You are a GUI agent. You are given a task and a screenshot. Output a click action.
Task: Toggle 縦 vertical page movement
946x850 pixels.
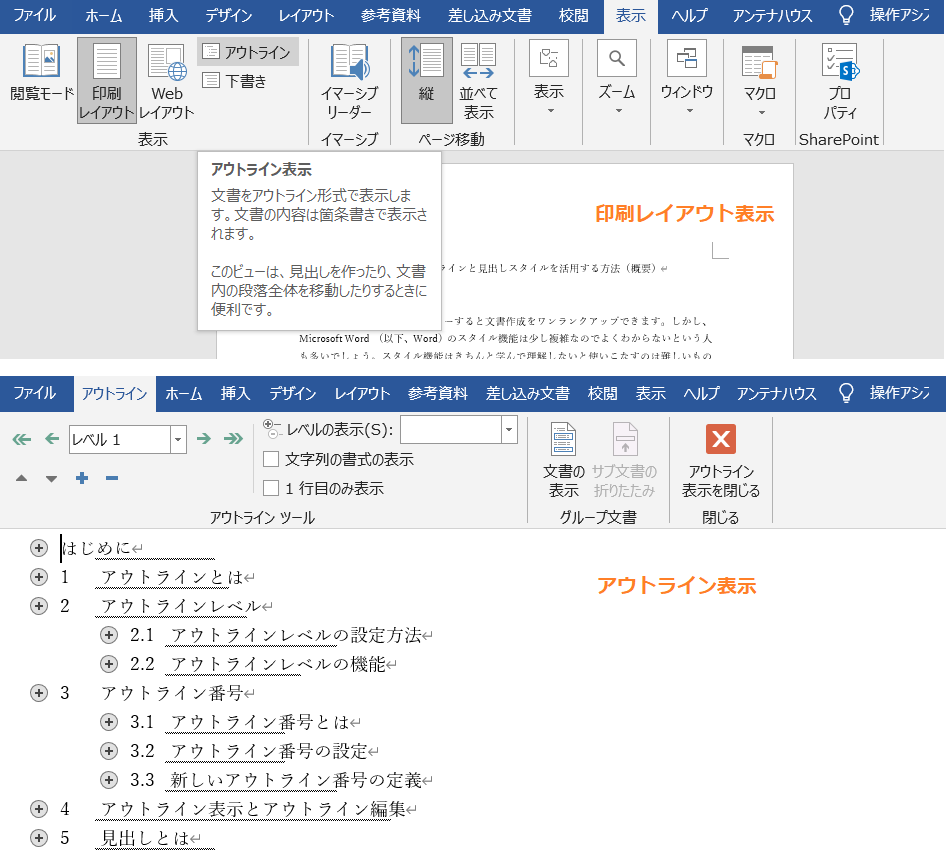pyautogui.click(x=427, y=80)
